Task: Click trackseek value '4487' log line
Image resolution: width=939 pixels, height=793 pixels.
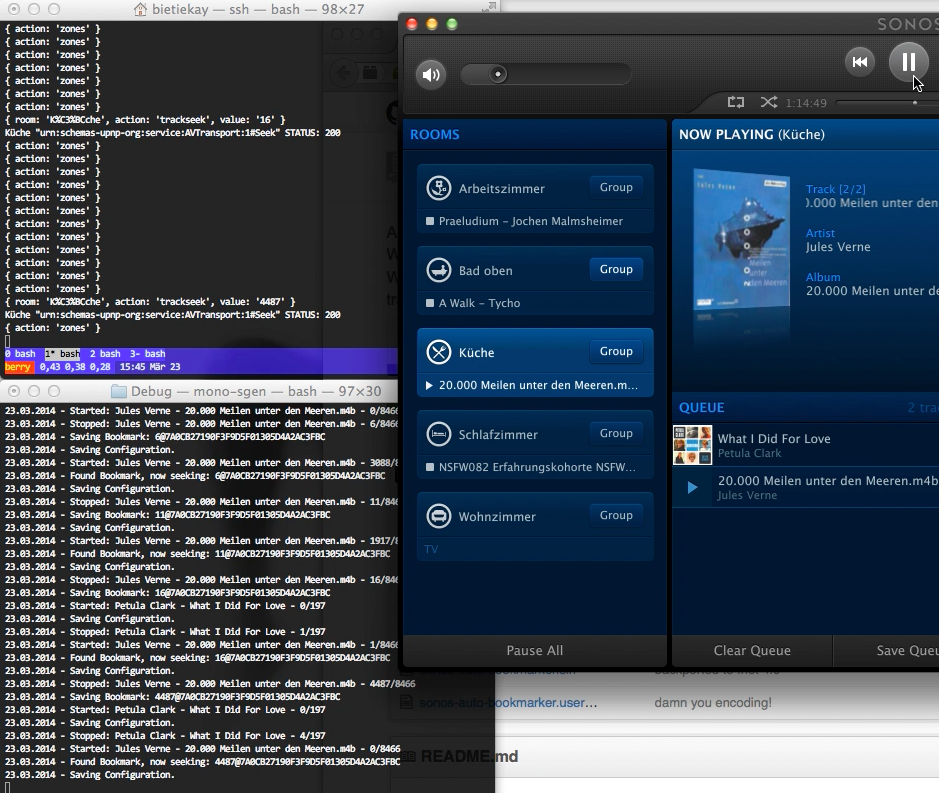Action: [150, 302]
